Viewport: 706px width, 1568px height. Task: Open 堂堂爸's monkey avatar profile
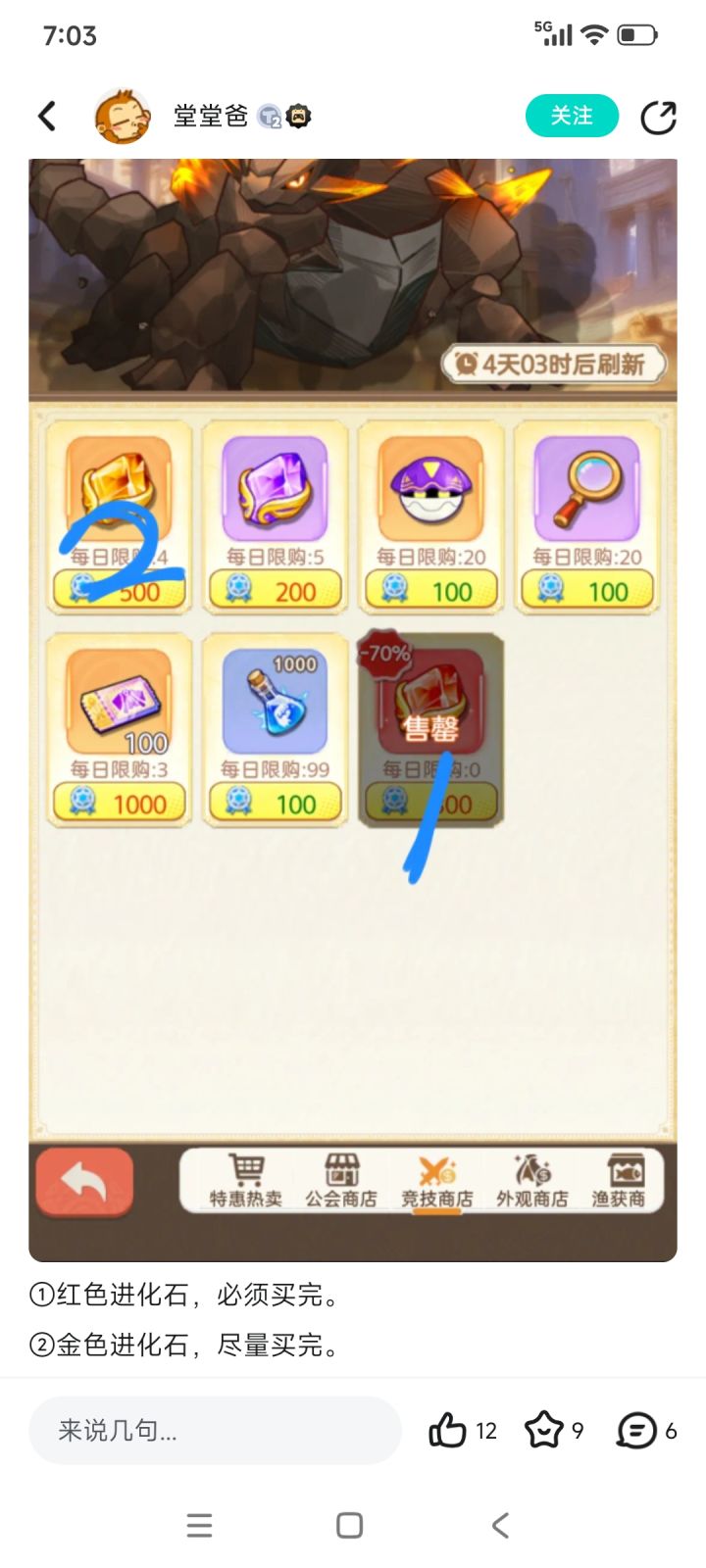123,116
